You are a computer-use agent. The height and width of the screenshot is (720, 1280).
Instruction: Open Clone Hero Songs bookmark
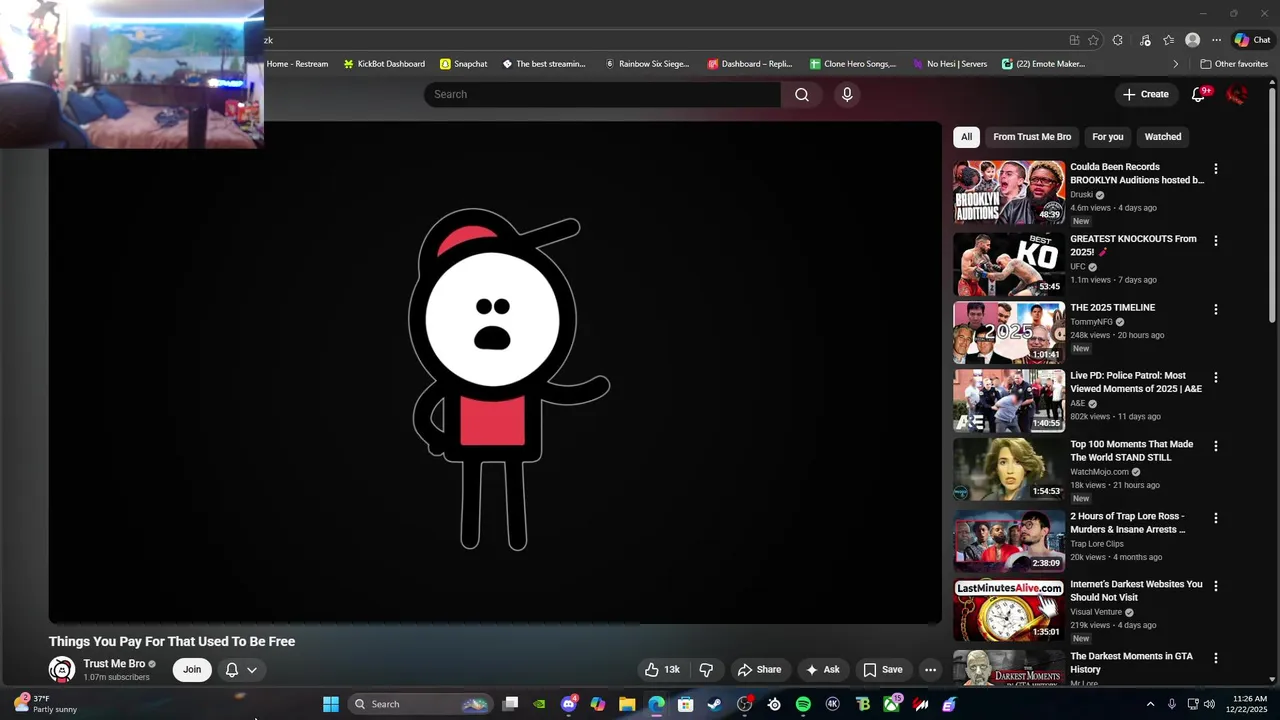(853, 64)
